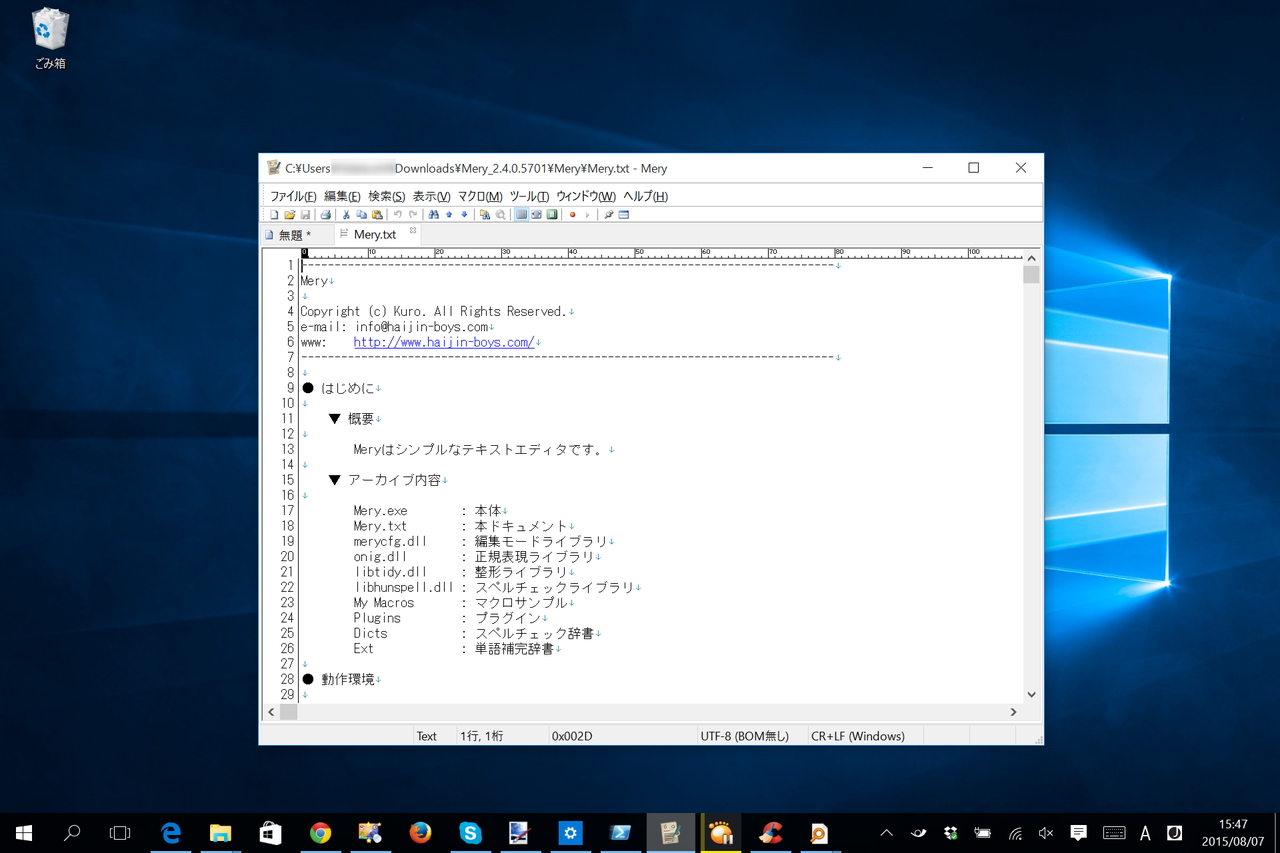Click the Undo arrow icon

(397, 215)
